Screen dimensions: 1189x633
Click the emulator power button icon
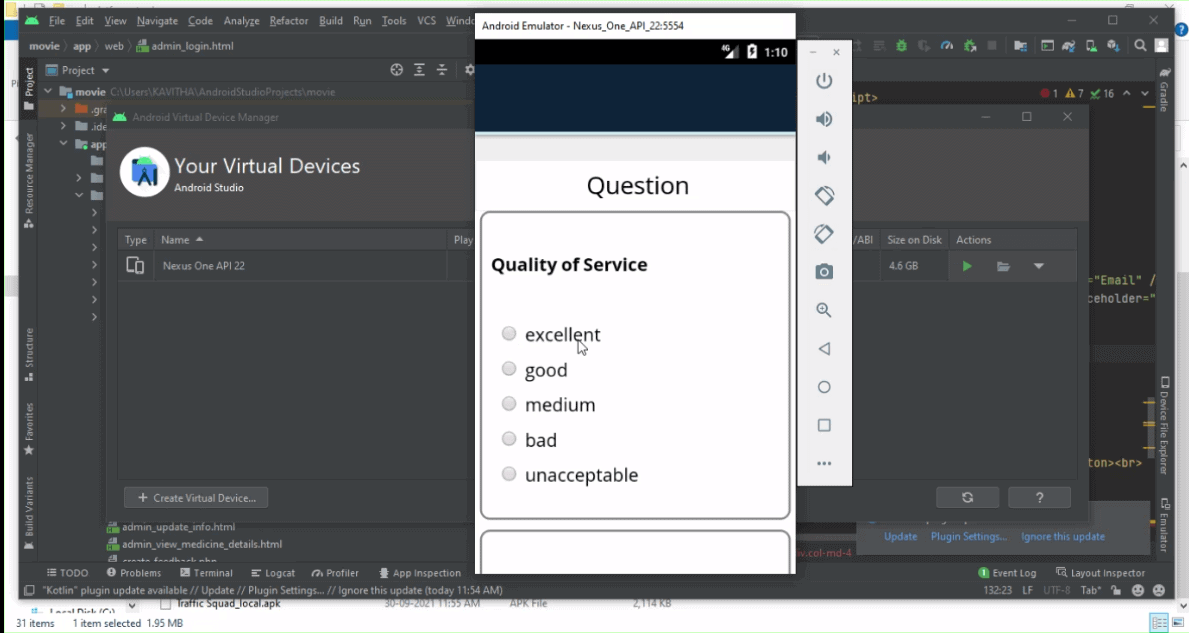point(824,81)
